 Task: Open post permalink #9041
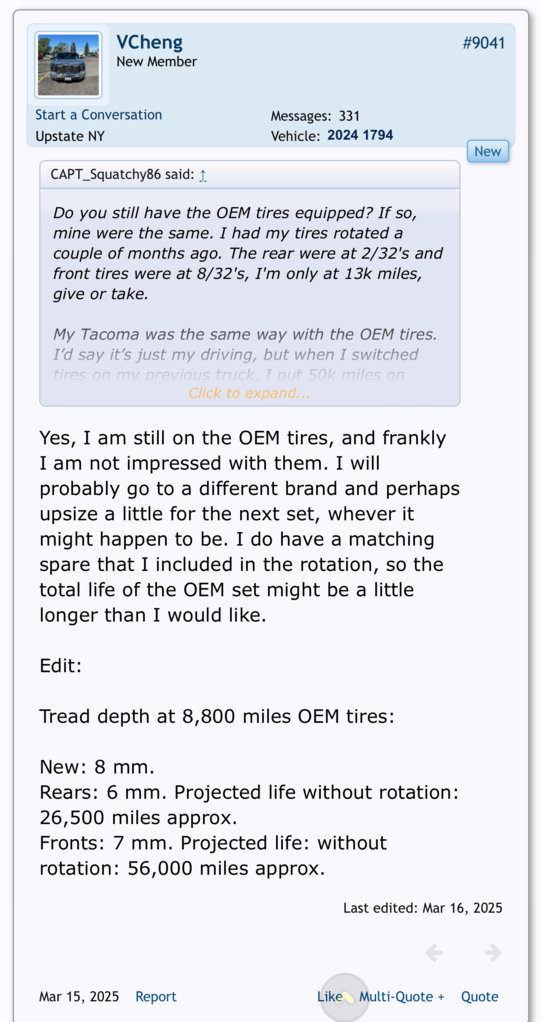483,43
